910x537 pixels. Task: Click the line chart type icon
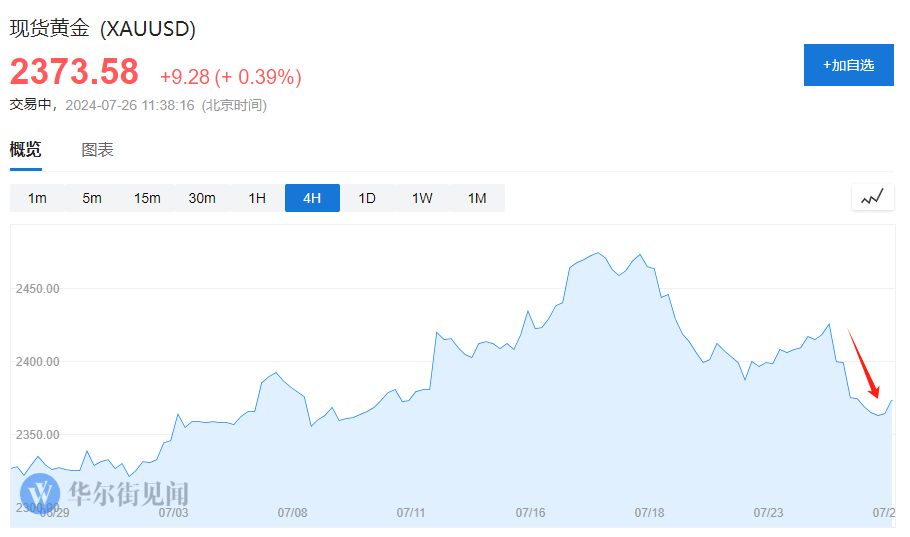coord(872,197)
